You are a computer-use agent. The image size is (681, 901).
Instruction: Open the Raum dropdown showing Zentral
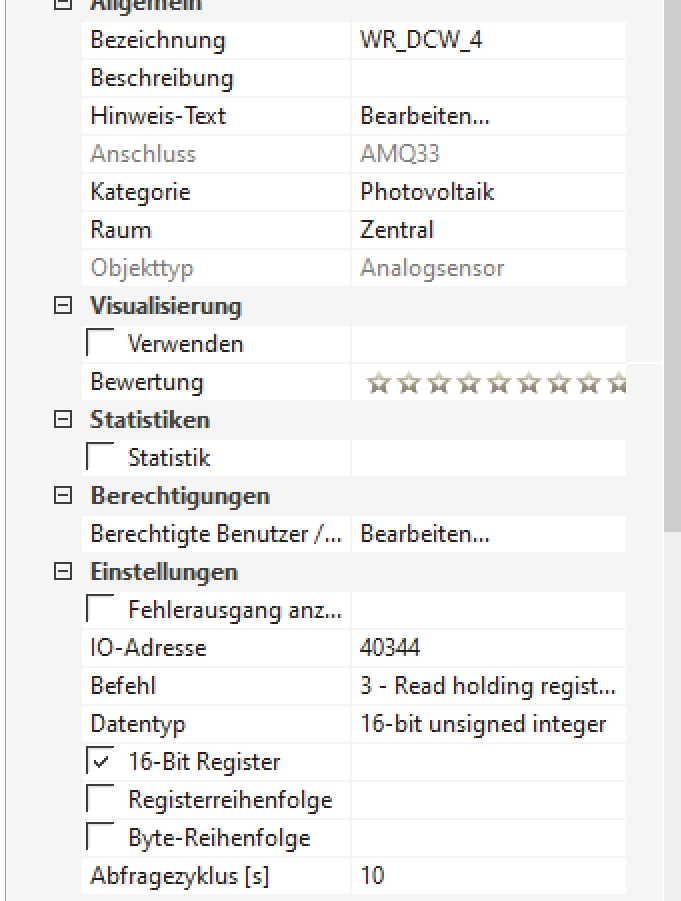click(488, 230)
